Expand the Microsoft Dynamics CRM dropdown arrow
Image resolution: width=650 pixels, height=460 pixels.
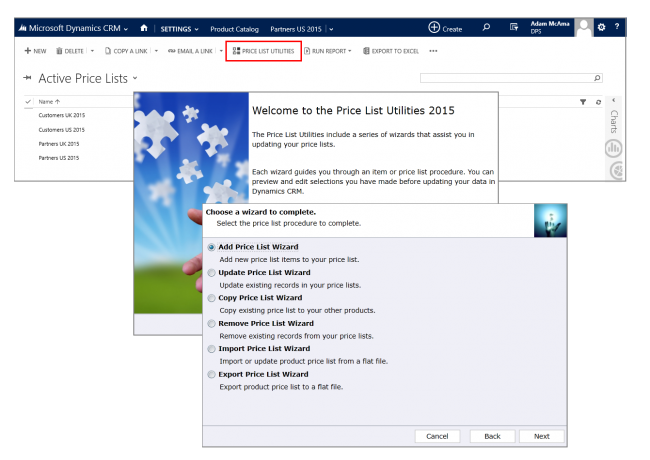126,29
